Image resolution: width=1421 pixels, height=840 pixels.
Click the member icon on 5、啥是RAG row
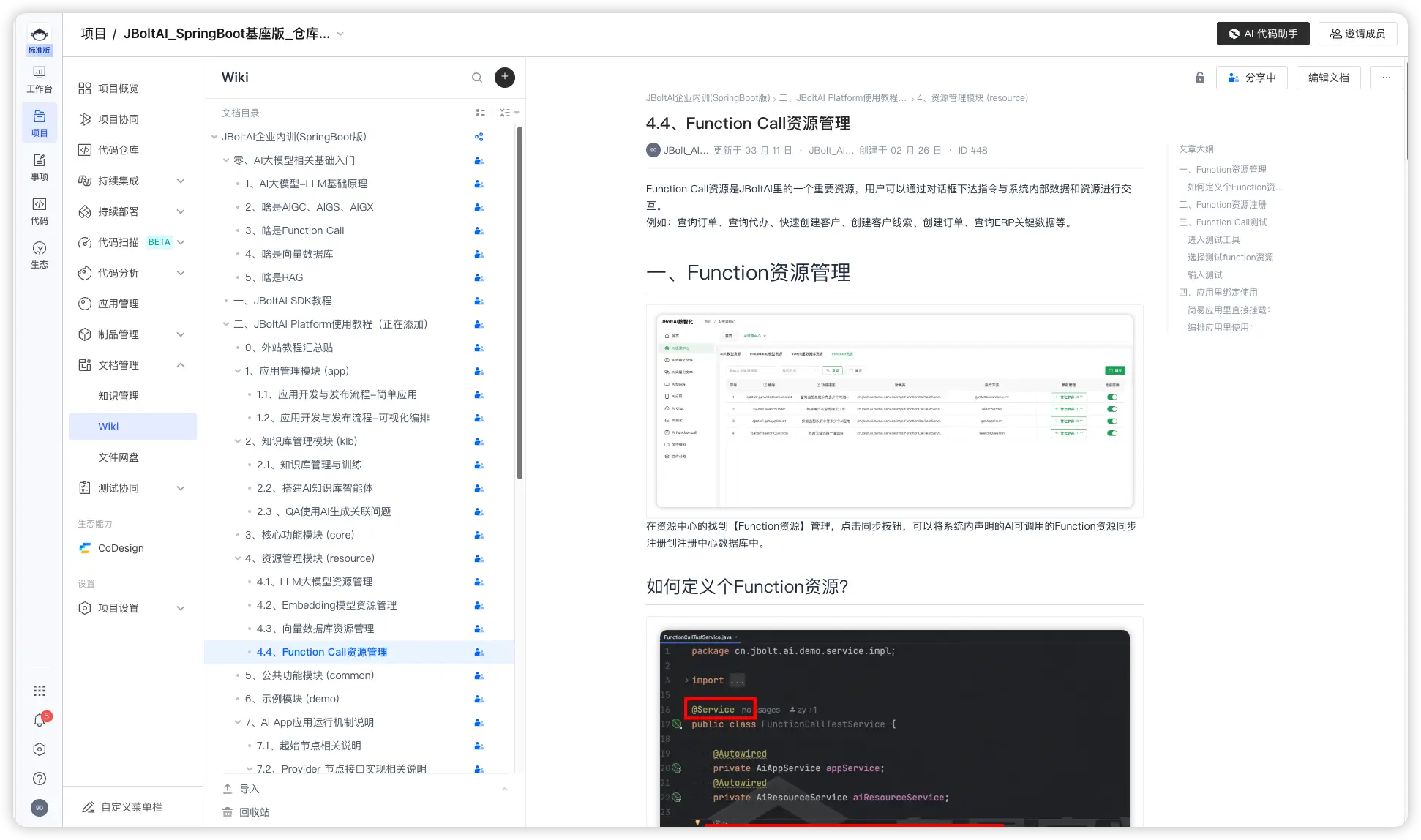(479, 277)
